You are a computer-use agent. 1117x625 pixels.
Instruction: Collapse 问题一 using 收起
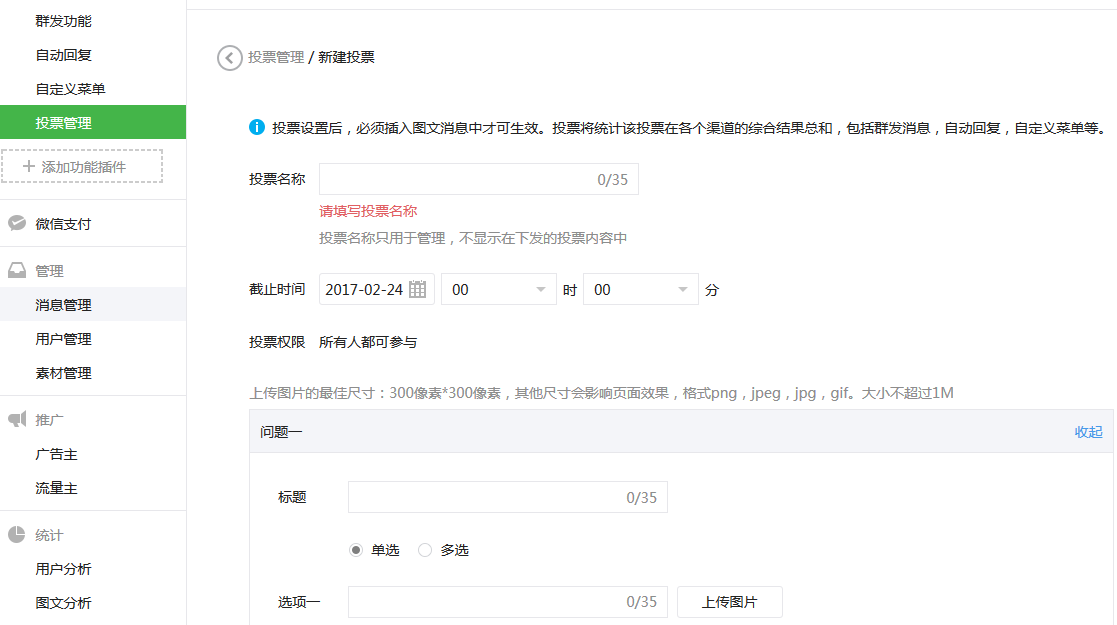[1088, 432]
